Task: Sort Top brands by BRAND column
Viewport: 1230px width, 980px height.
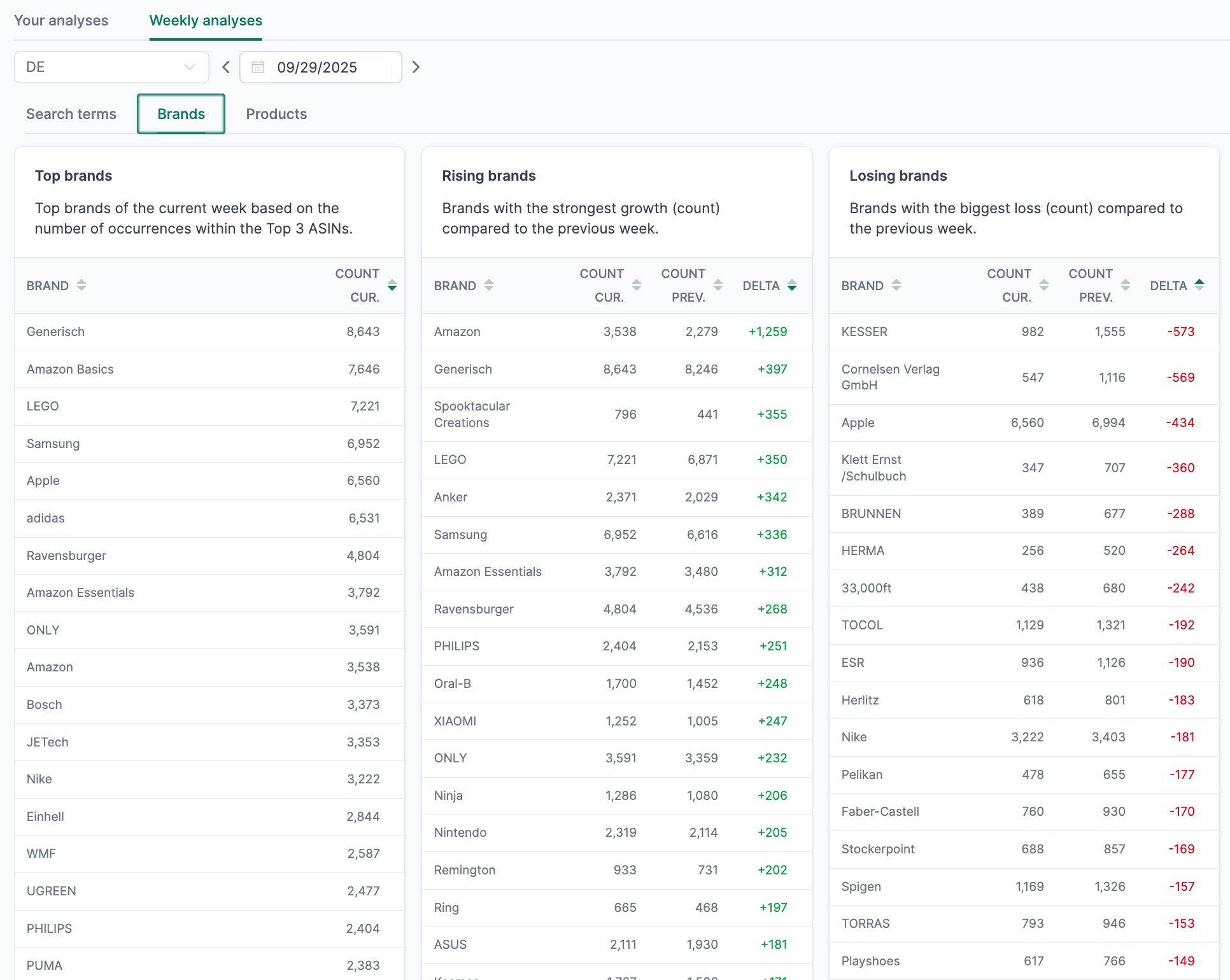Action: point(81,285)
